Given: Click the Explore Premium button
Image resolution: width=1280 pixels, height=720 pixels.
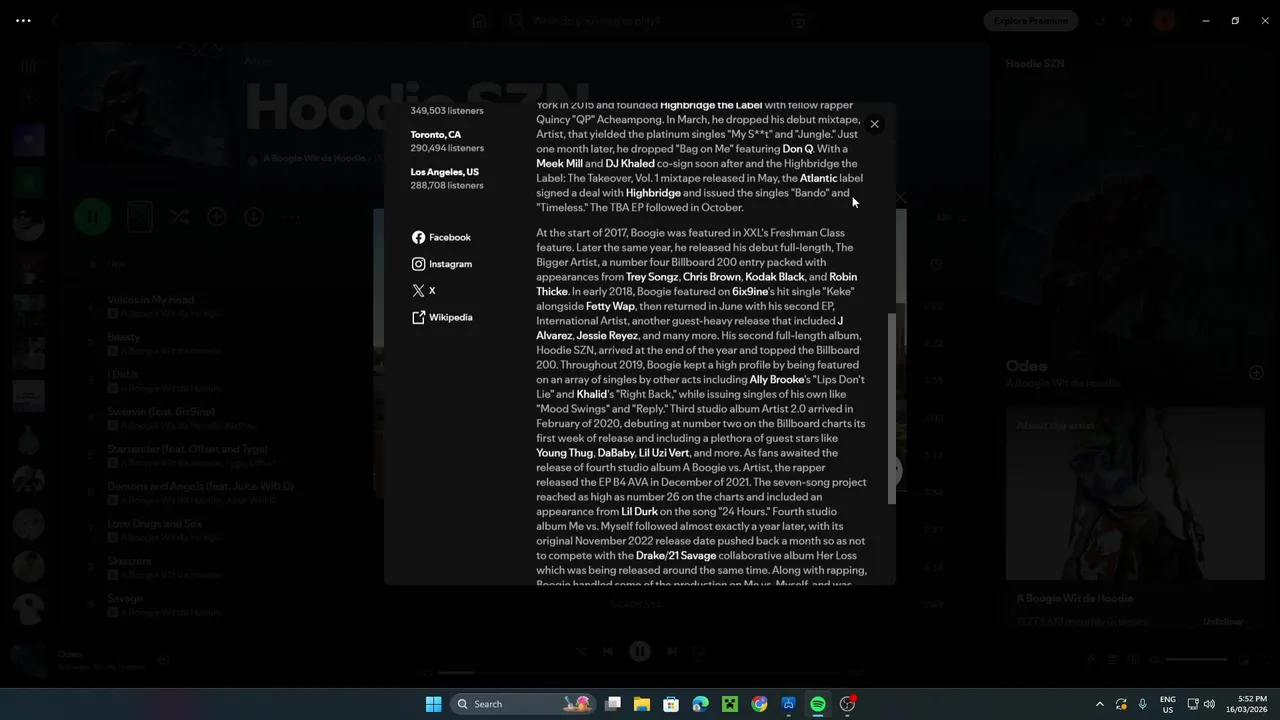Looking at the screenshot, I should [x=1031, y=20].
